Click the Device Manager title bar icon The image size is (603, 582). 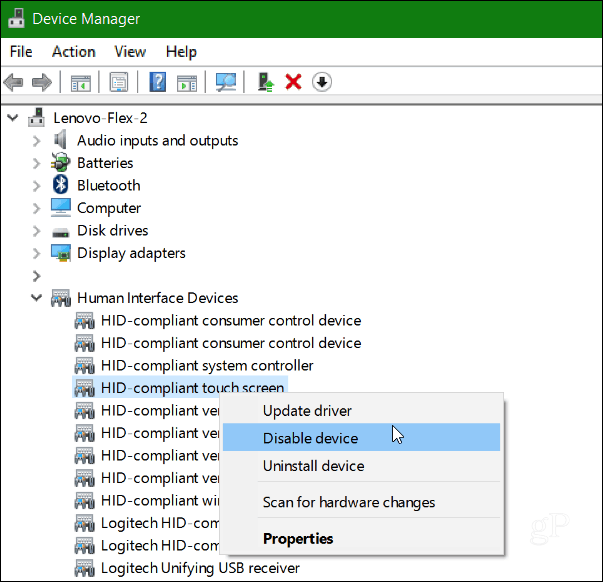coord(16,18)
